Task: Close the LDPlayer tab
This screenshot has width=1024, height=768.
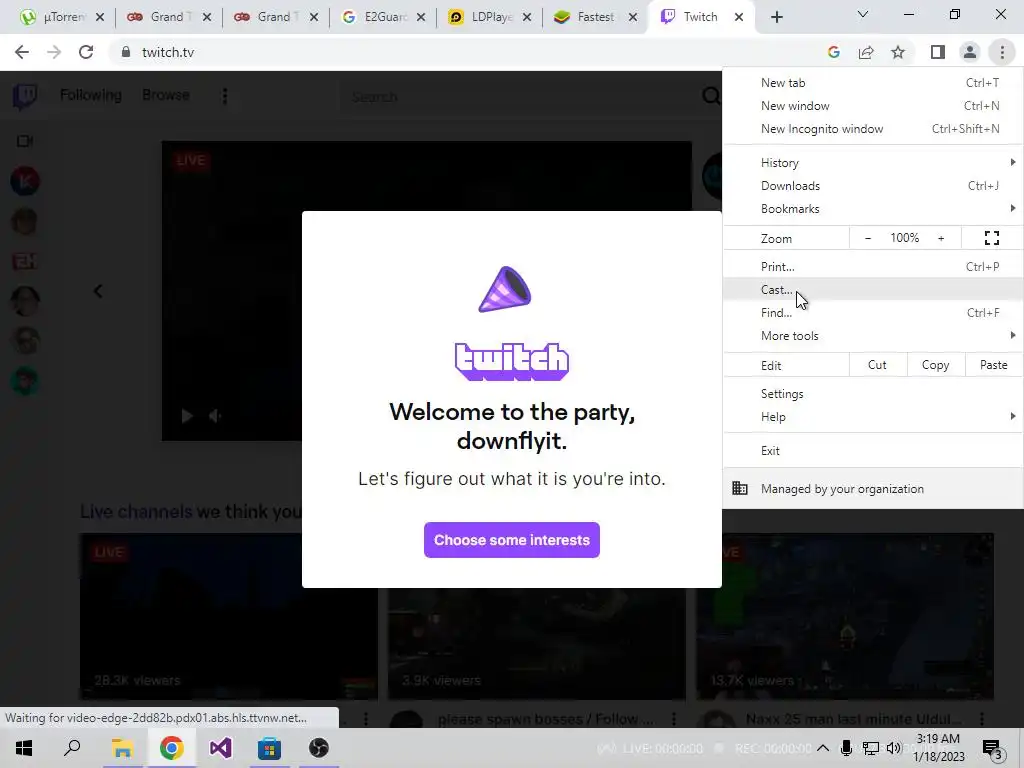Action: pos(527,17)
